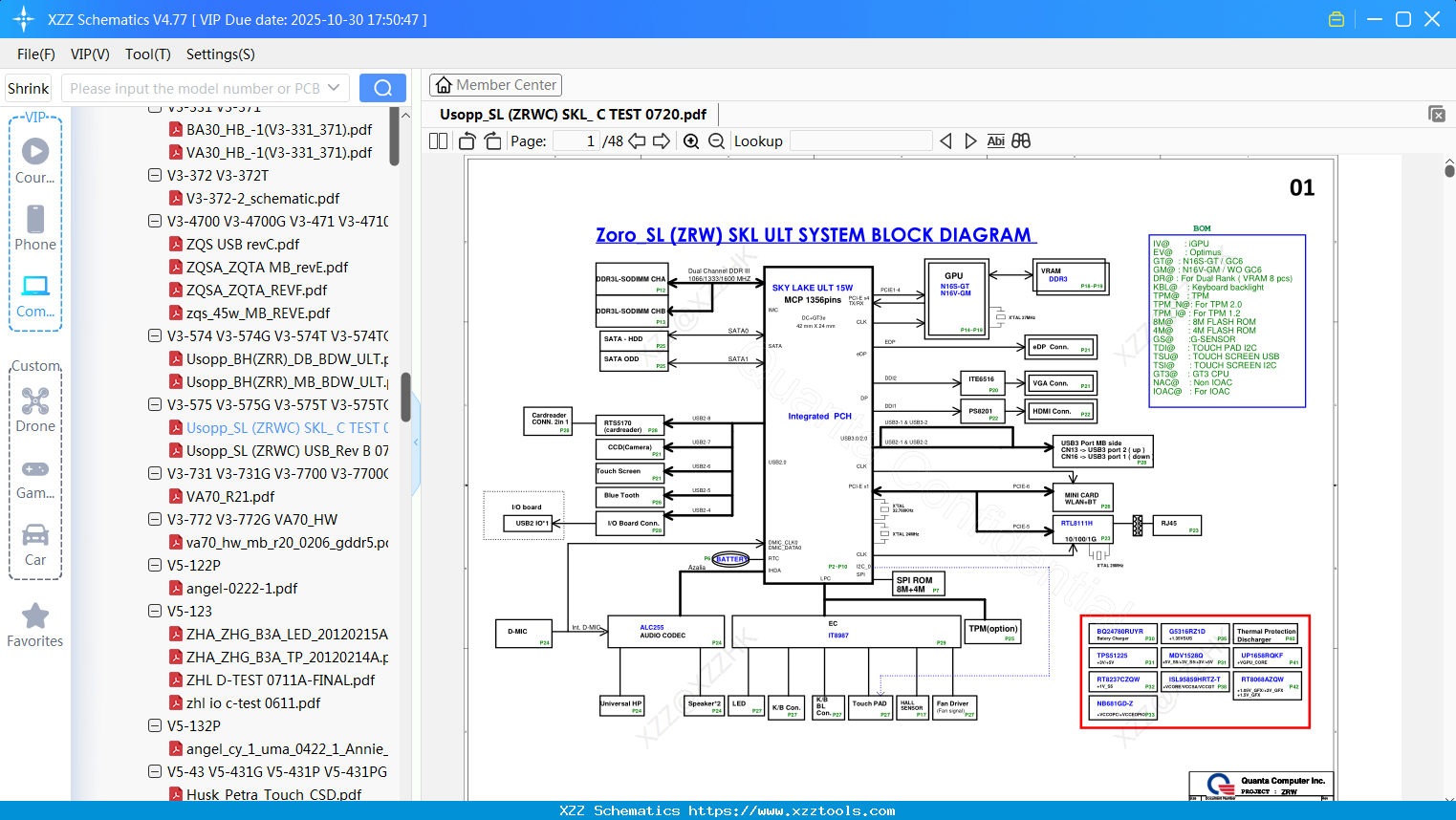This screenshot has height=820, width=1456.
Task: Collapse the V5-122P folder
Action: point(155,566)
